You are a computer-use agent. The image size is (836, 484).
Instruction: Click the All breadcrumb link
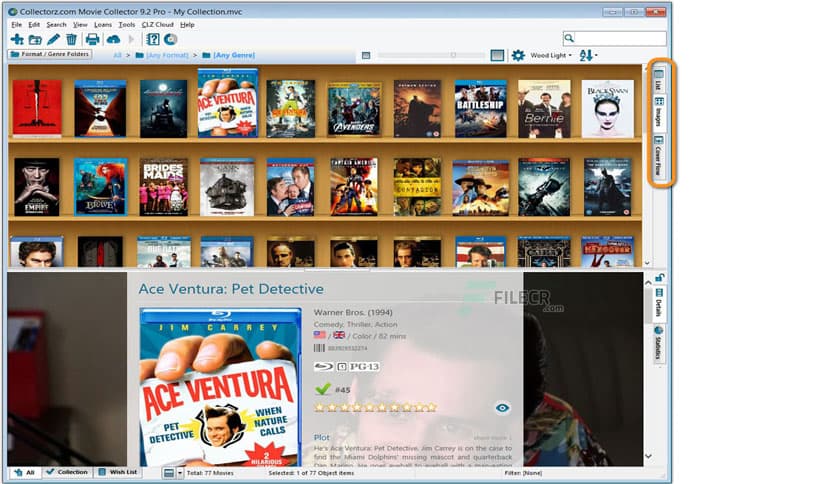pyautogui.click(x=117, y=55)
